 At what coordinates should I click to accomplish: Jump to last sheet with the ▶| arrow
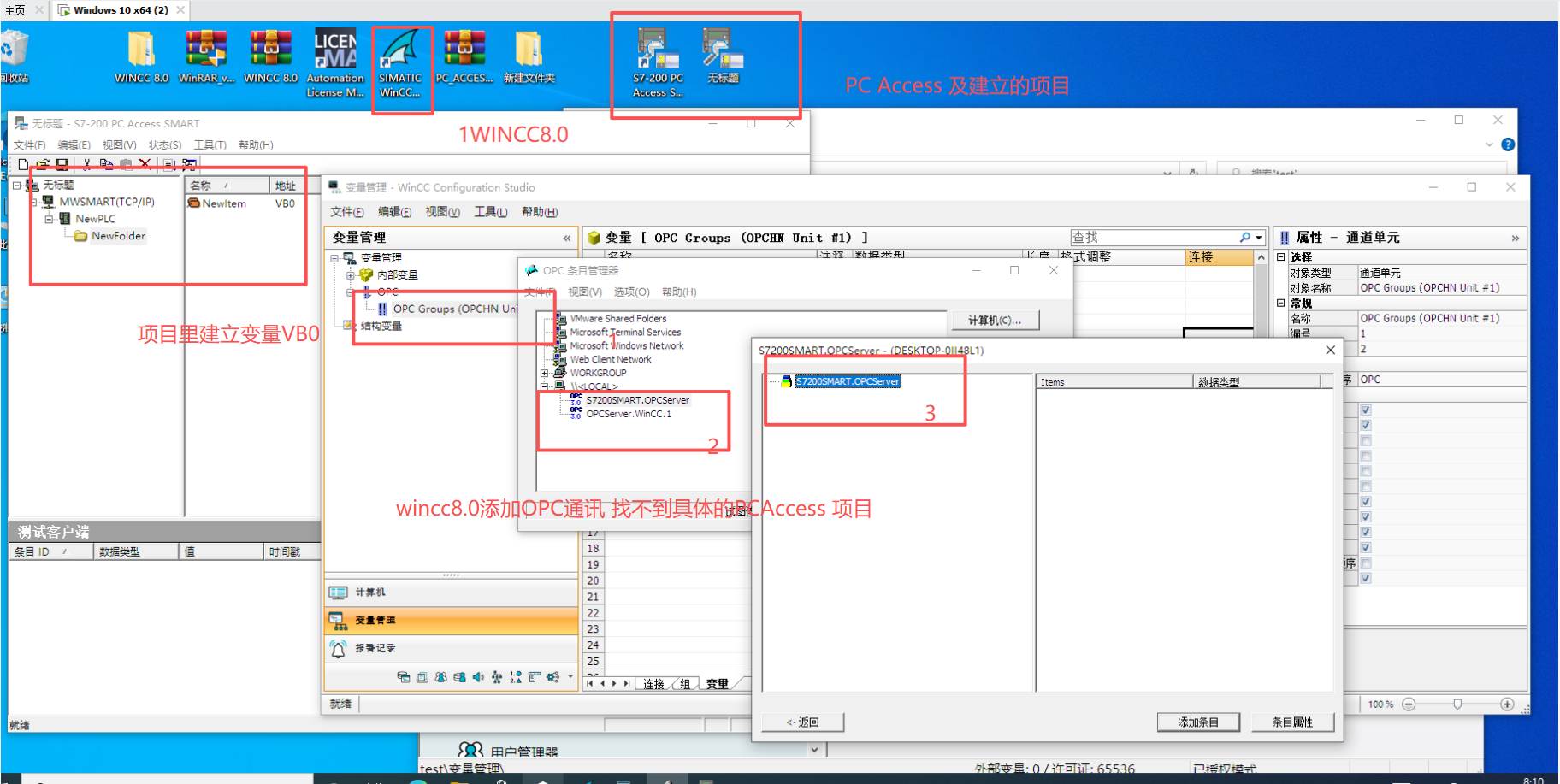(627, 683)
